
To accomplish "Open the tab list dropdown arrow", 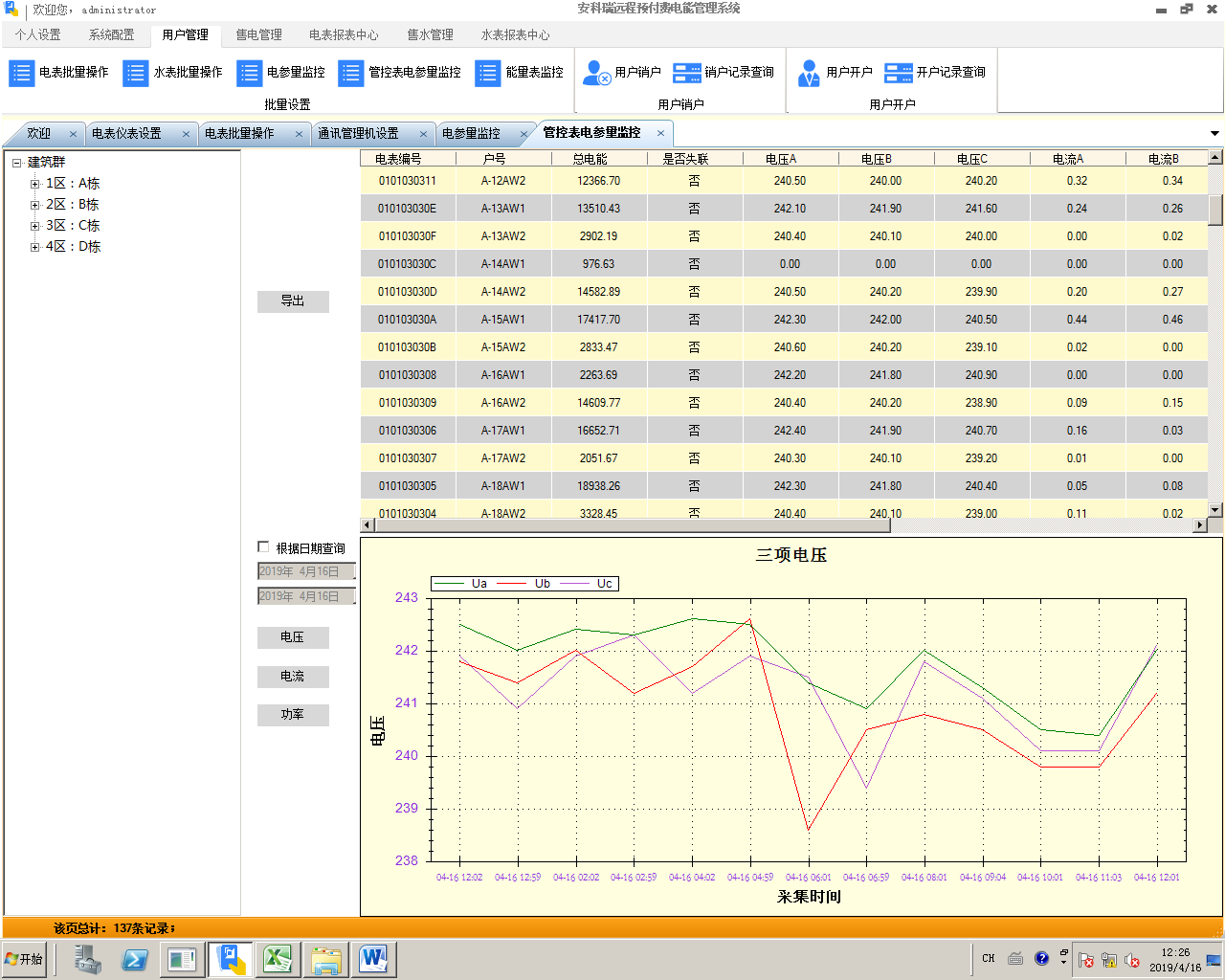I will [1214, 134].
